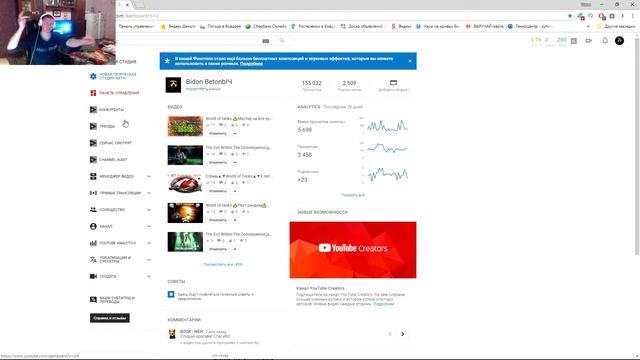Screen dimensions: 640x360
Task: Click the live streaming broadcast icon
Action: (x=93, y=193)
